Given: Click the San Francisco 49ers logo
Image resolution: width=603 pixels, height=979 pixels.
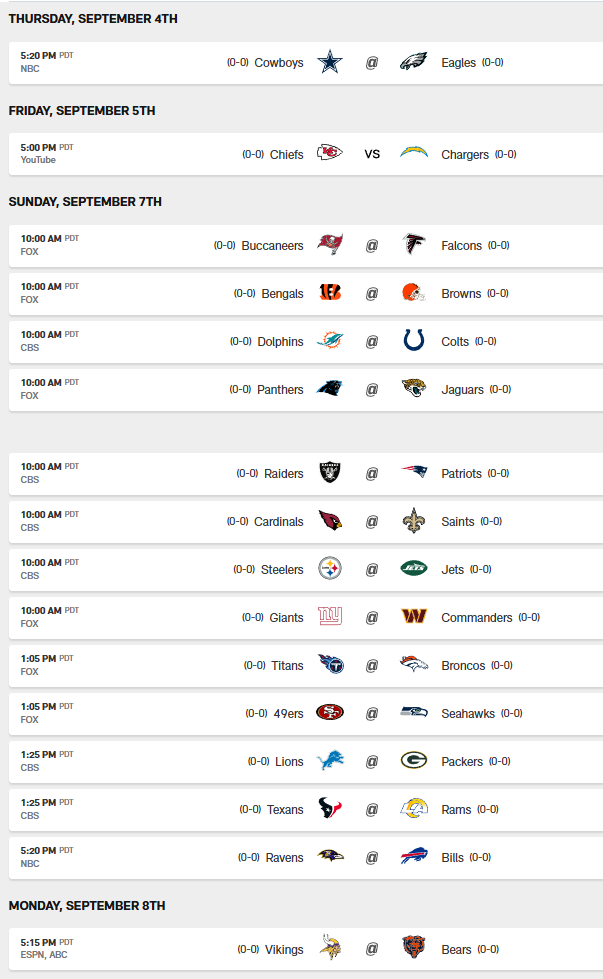Looking at the screenshot, I should [330, 713].
